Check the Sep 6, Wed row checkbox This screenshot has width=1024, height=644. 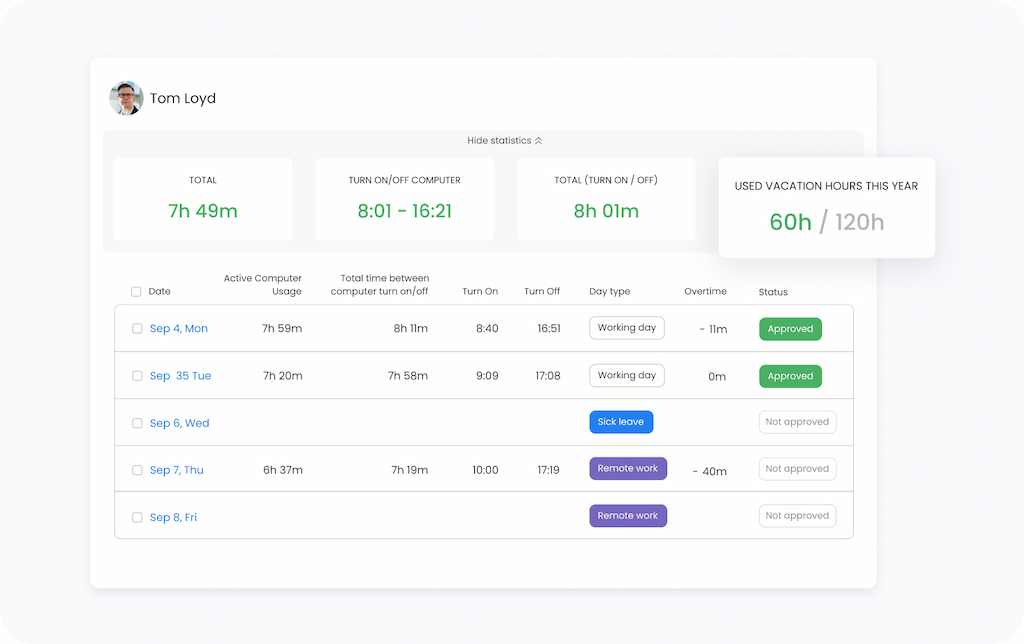pos(137,422)
